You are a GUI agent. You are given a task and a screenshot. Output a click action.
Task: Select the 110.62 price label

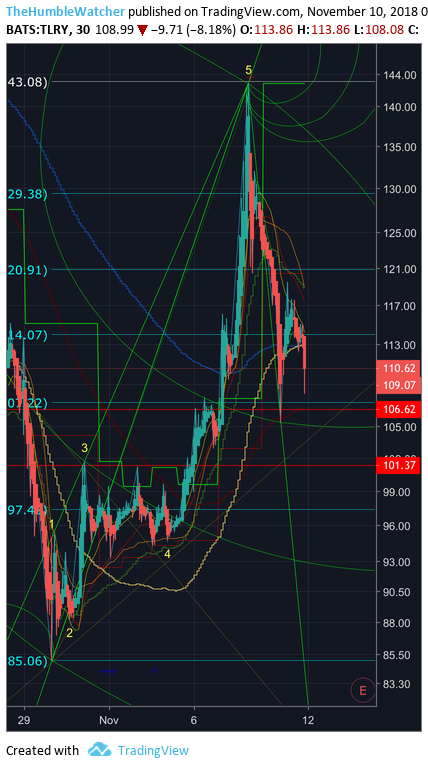pyautogui.click(x=399, y=368)
